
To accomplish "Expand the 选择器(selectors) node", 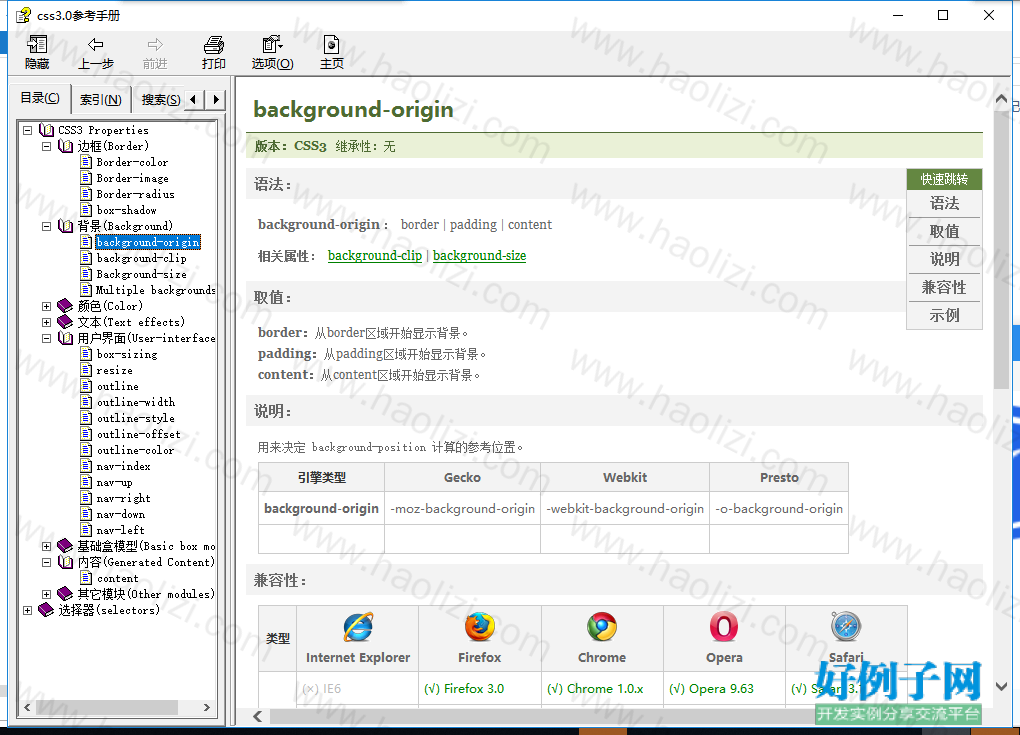I will (27, 610).
